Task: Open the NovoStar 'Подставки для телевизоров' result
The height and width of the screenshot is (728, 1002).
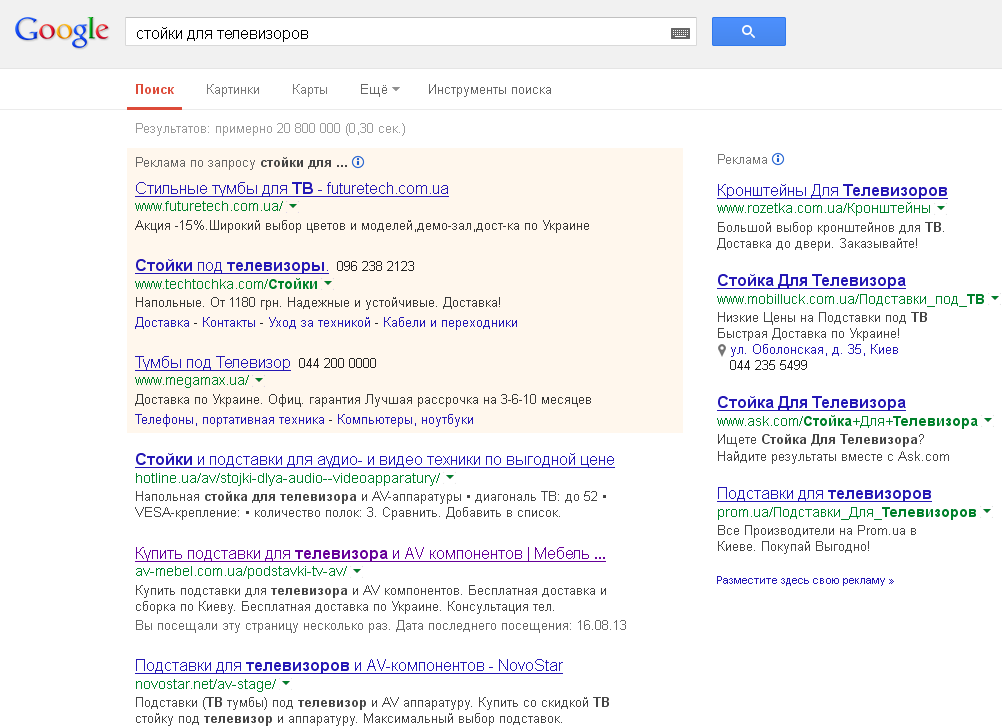Action: [x=349, y=665]
